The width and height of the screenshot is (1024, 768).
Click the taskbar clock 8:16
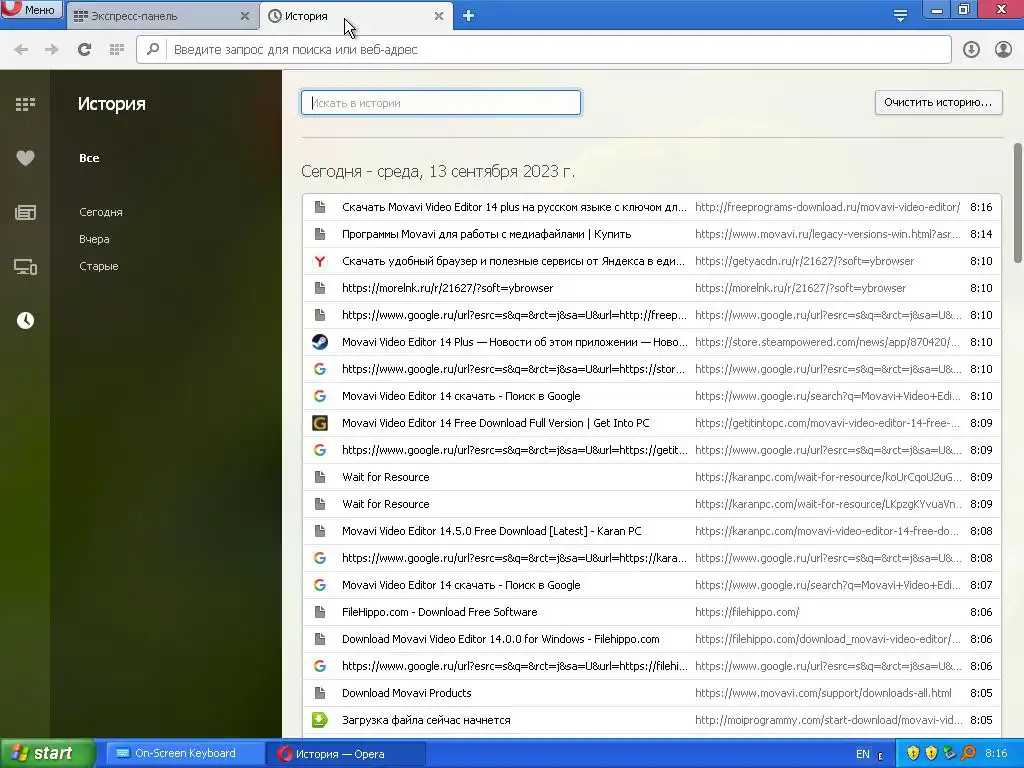[996, 754]
